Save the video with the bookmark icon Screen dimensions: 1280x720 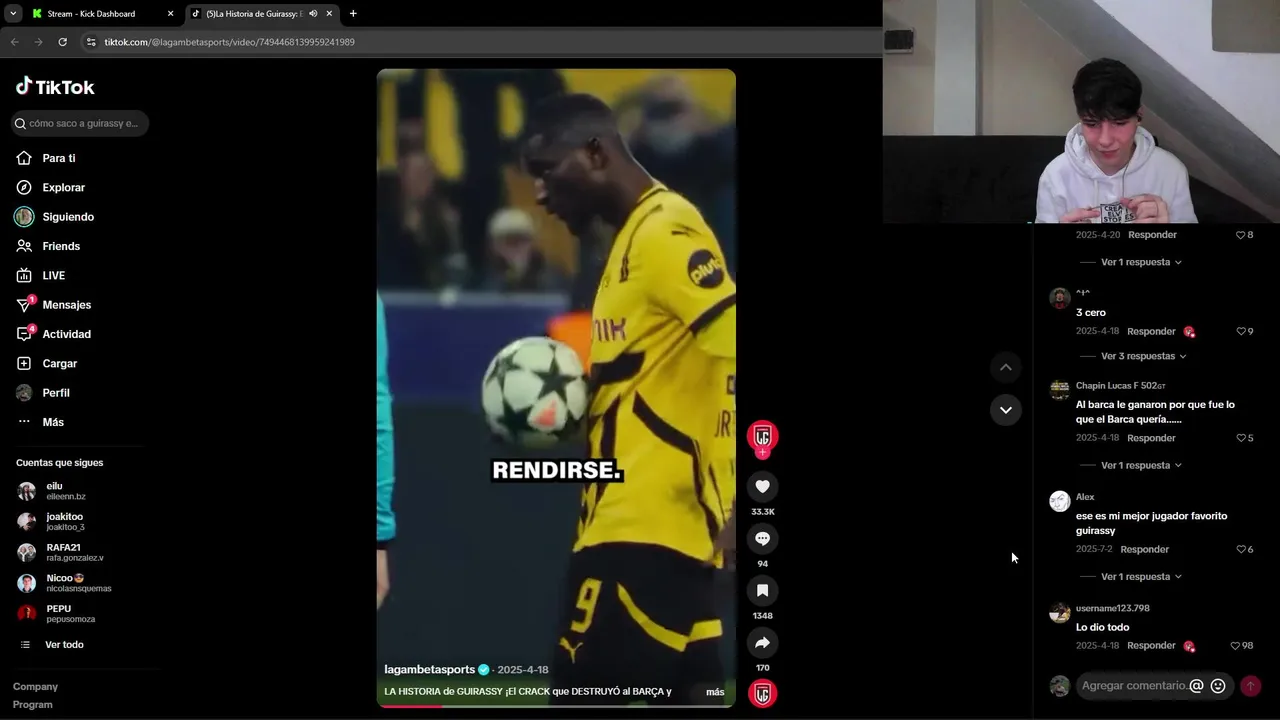tap(762, 590)
